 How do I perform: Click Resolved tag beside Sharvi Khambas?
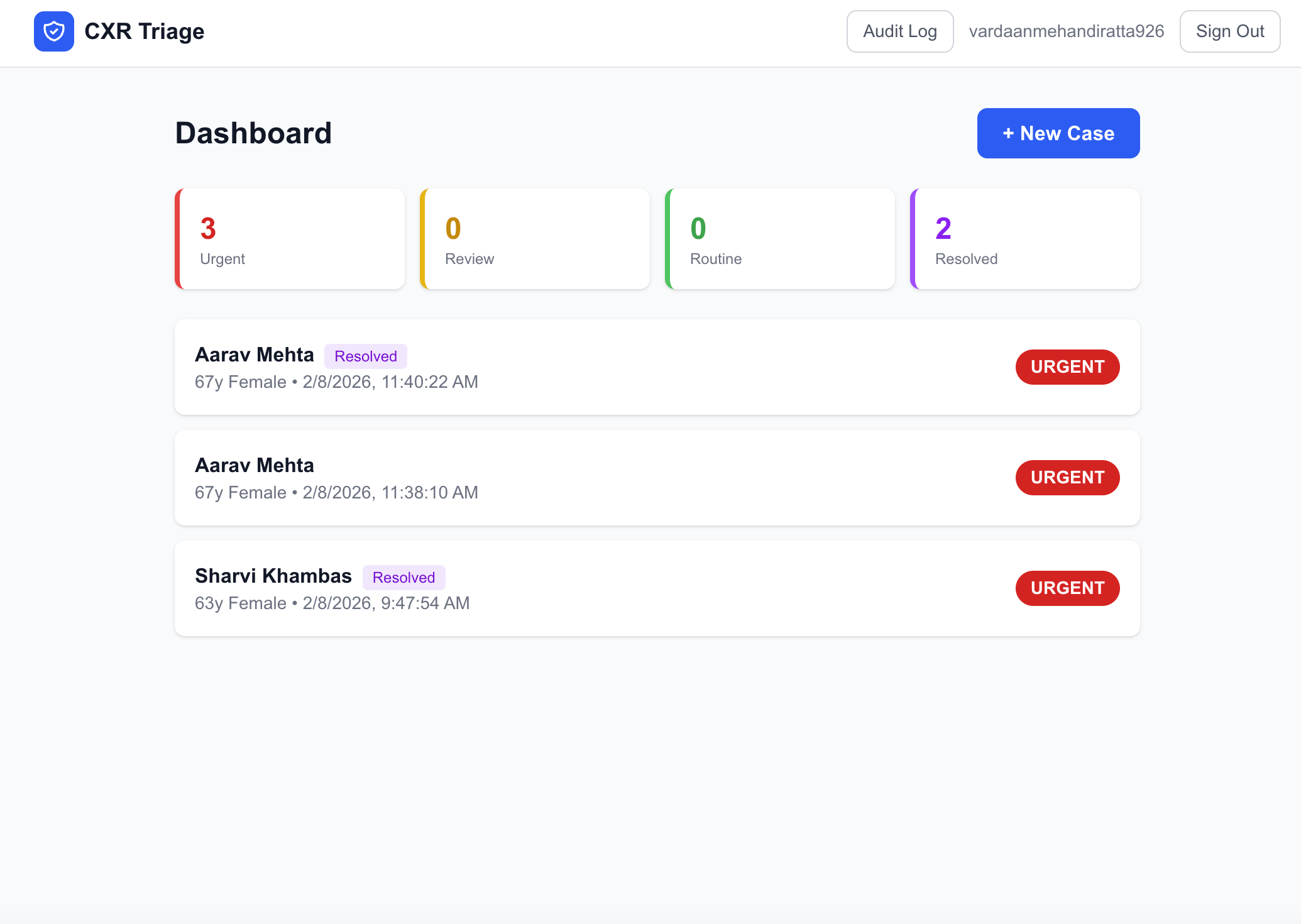(403, 578)
